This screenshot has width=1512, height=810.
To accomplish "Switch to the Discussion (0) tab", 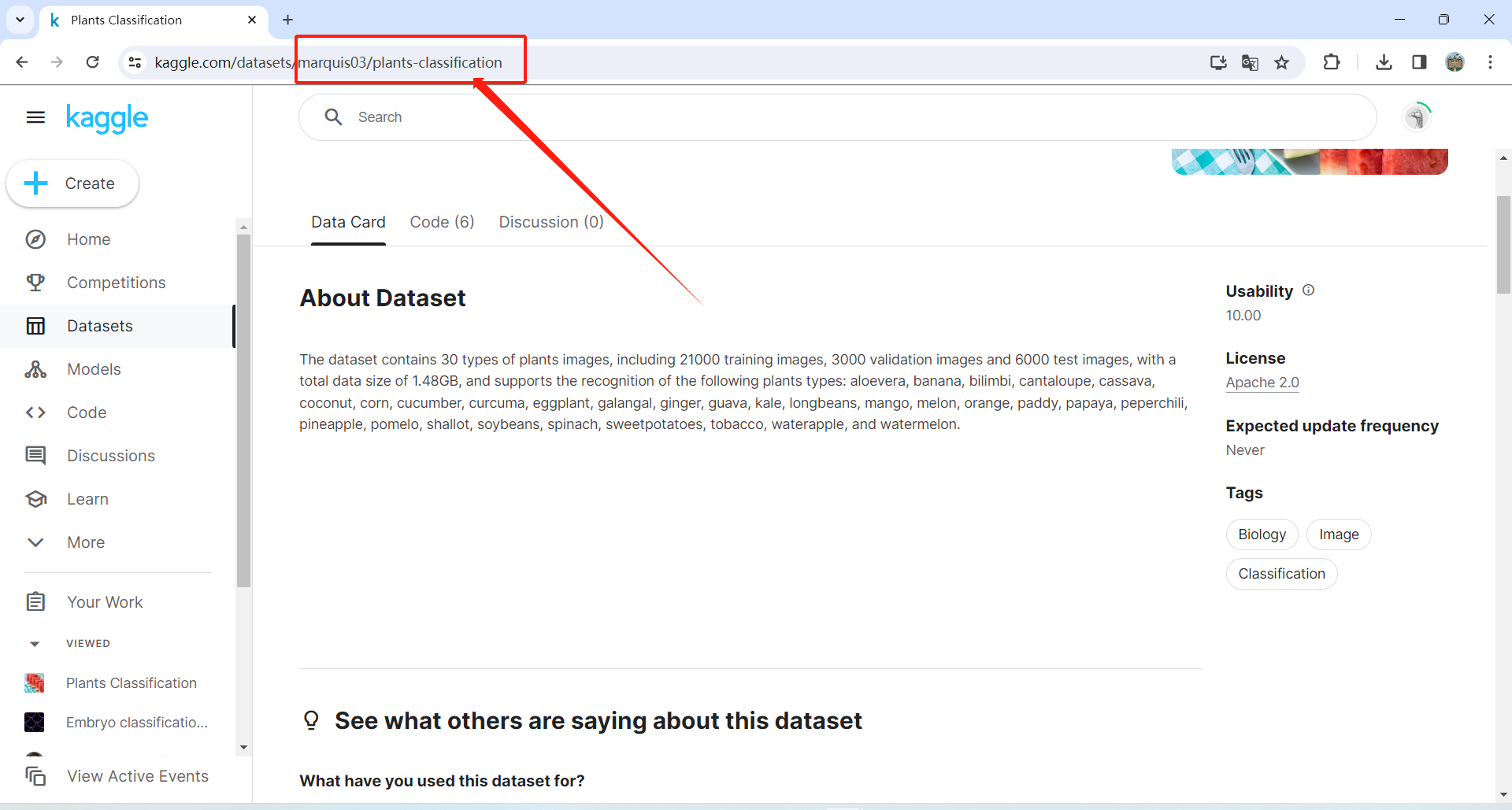I will [551, 222].
